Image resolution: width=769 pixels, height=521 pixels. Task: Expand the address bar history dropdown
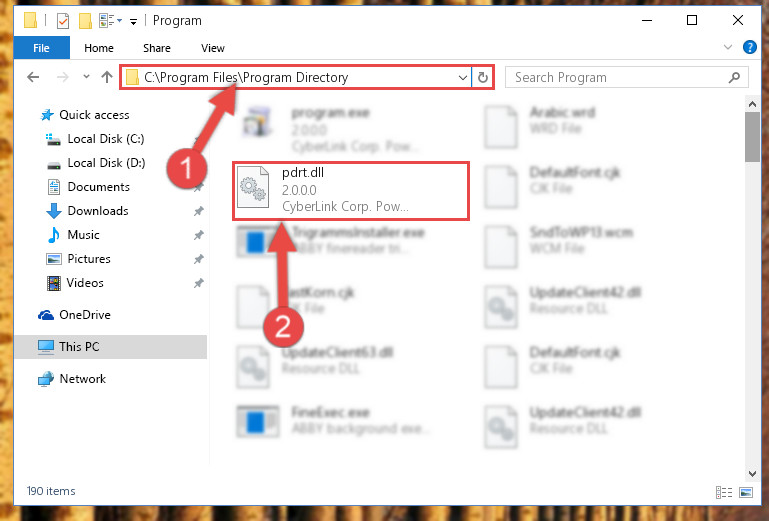[x=462, y=78]
